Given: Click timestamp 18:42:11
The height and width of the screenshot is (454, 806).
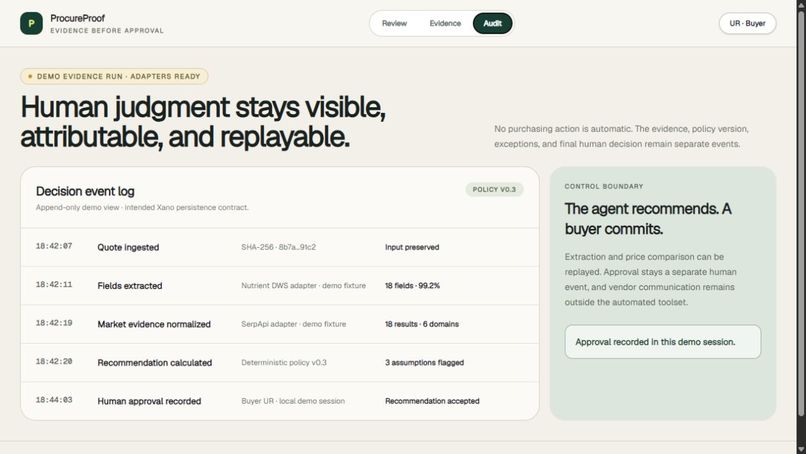Looking at the screenshot, I should pos(54,285).
